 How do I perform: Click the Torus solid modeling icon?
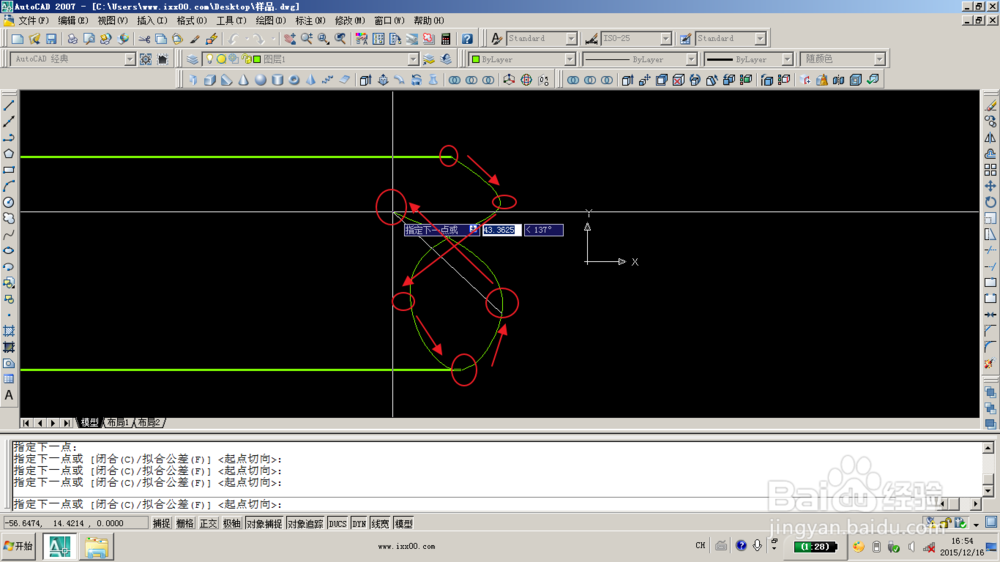(294, 80)
